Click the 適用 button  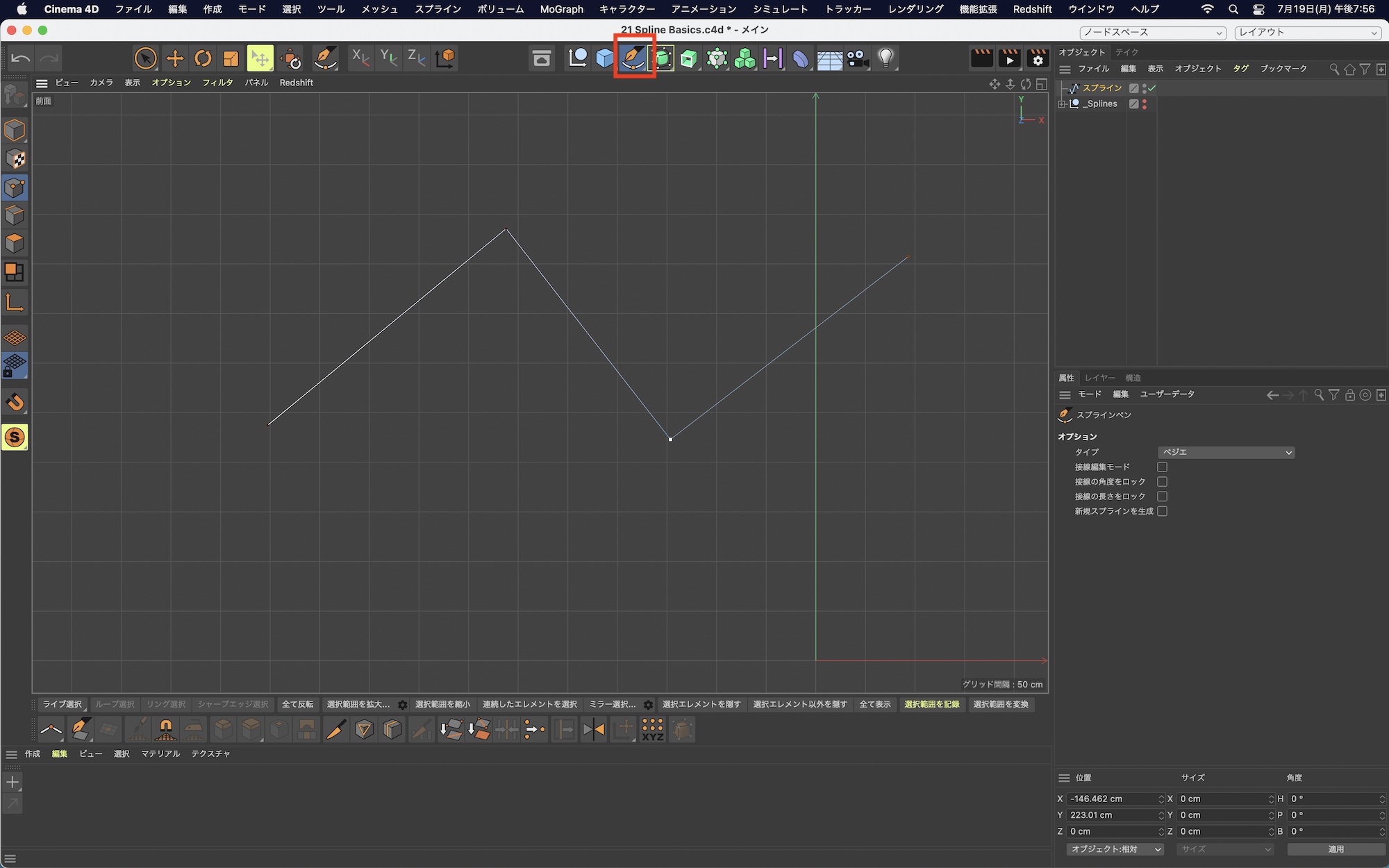[x=1336, y=849]
